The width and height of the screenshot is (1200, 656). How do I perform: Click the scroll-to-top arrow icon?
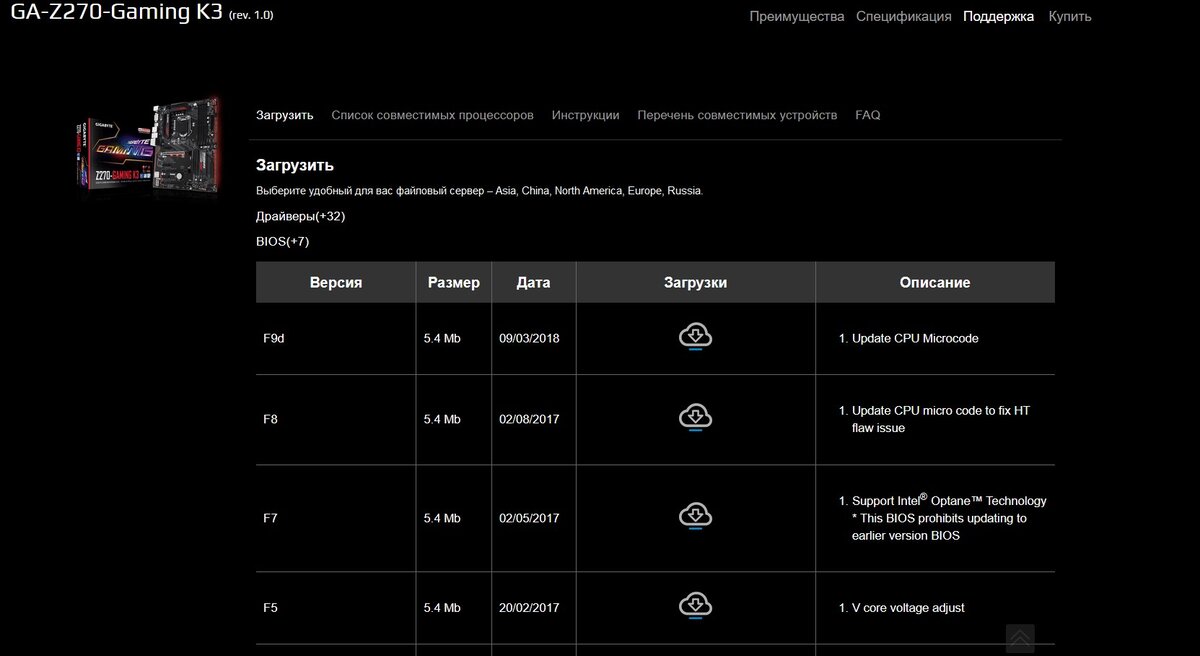[x=1019, y=638]
